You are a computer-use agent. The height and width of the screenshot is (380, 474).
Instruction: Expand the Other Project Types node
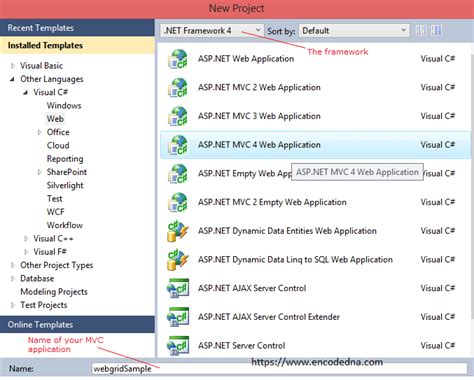pyautogui.click(x=13, y=265)
